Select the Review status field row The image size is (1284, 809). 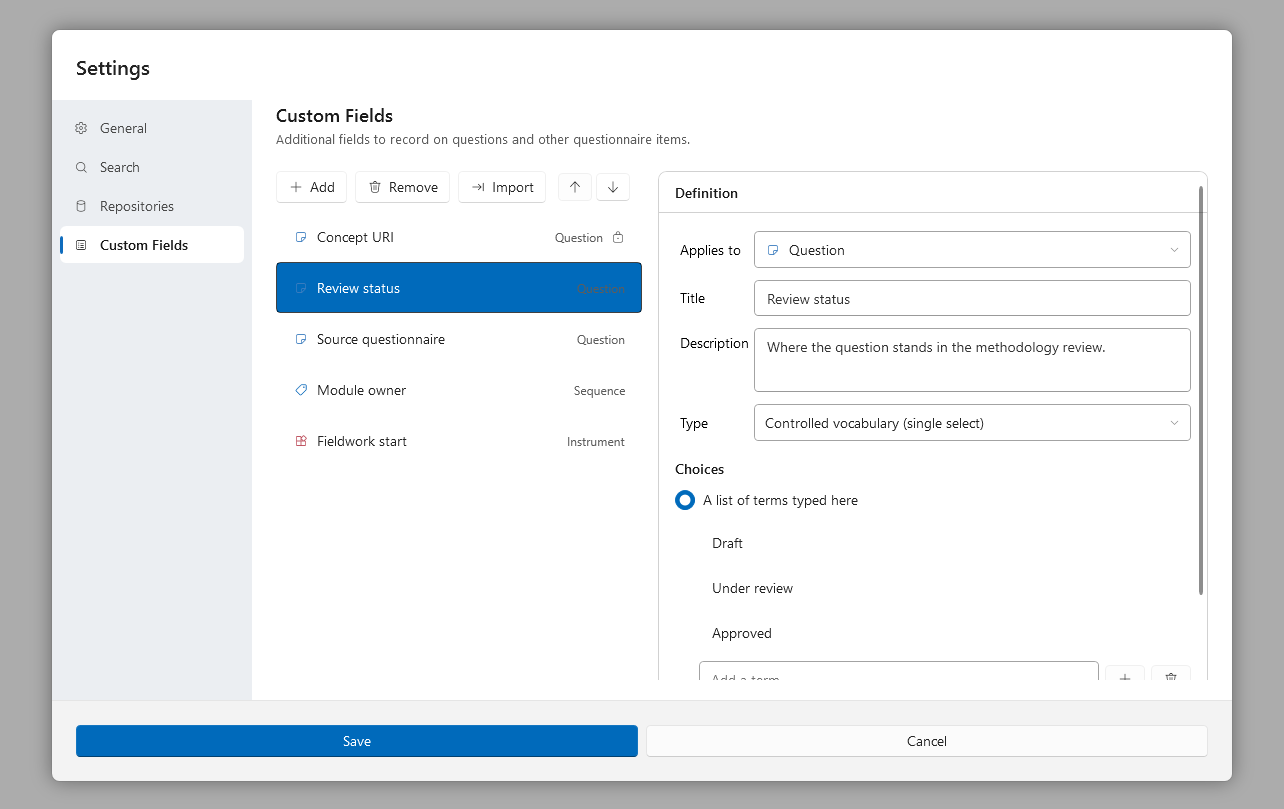(459, 288)
